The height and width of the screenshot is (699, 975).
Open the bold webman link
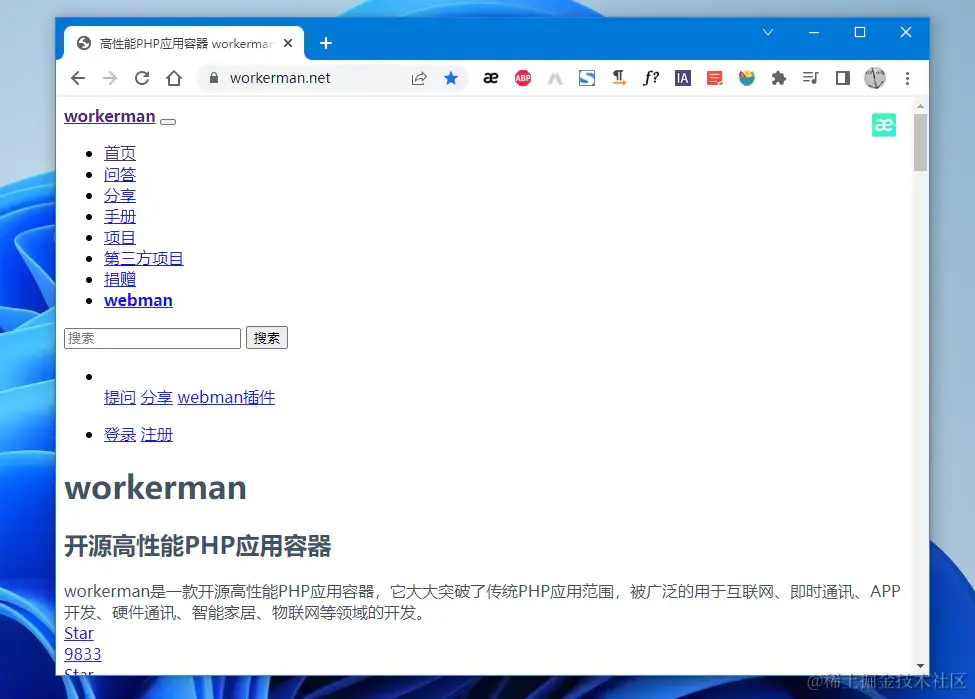pos(138,300)
